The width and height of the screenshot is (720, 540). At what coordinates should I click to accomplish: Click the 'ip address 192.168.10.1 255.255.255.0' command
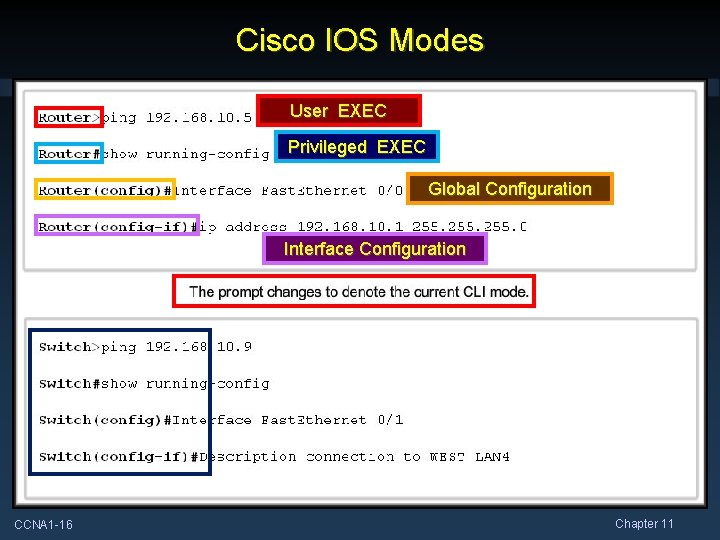363,226
